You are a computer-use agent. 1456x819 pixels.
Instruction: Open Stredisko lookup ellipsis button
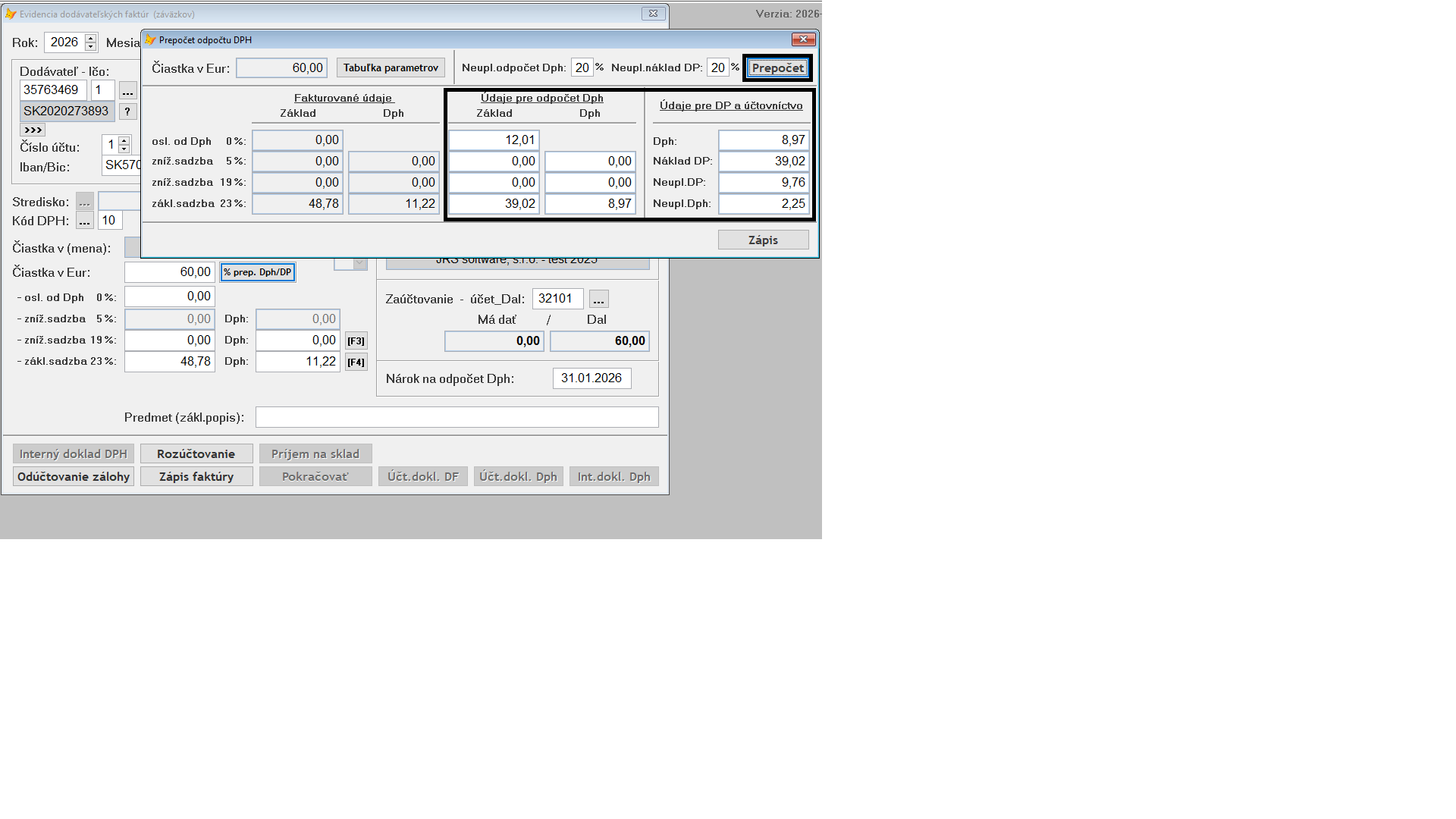click(x=84, y=202)
